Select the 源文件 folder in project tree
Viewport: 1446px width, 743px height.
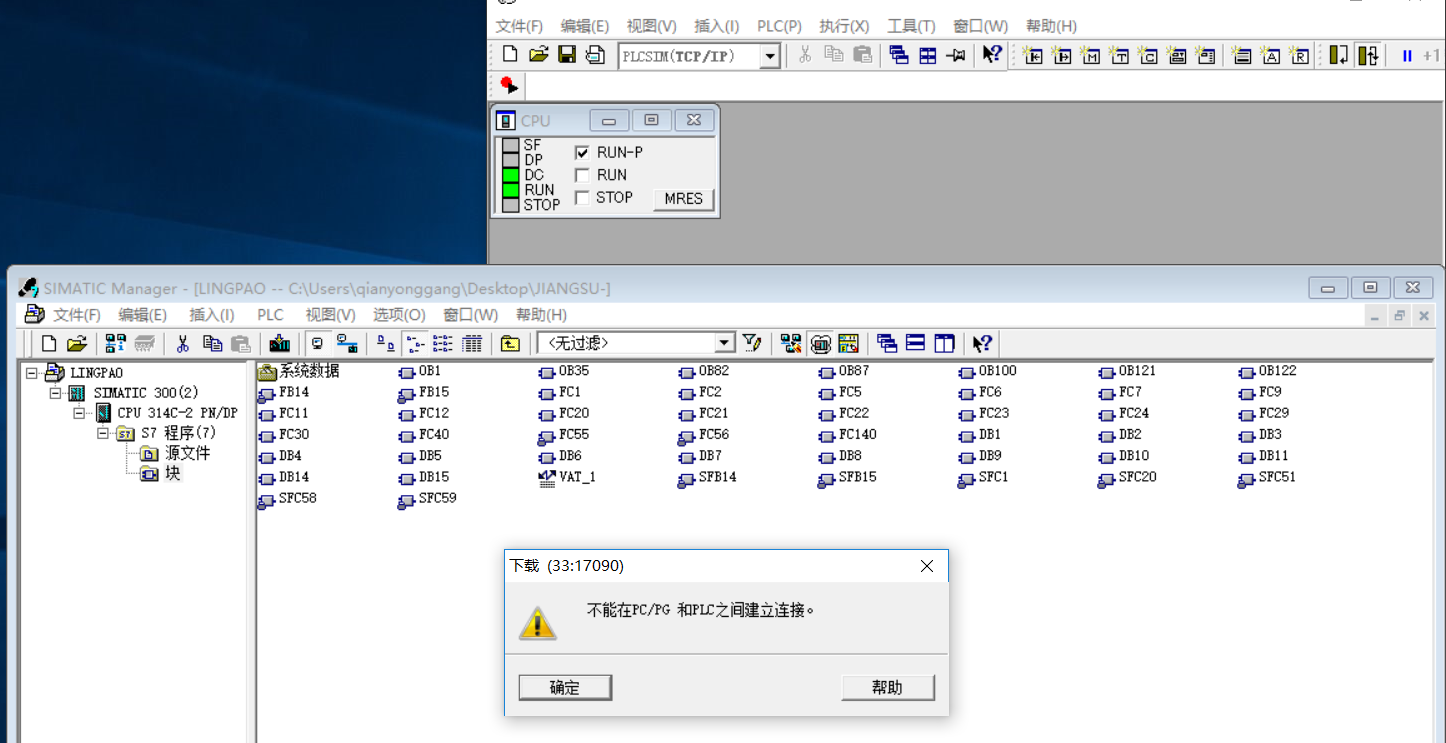pyautogui.click(x=187, y=453)
